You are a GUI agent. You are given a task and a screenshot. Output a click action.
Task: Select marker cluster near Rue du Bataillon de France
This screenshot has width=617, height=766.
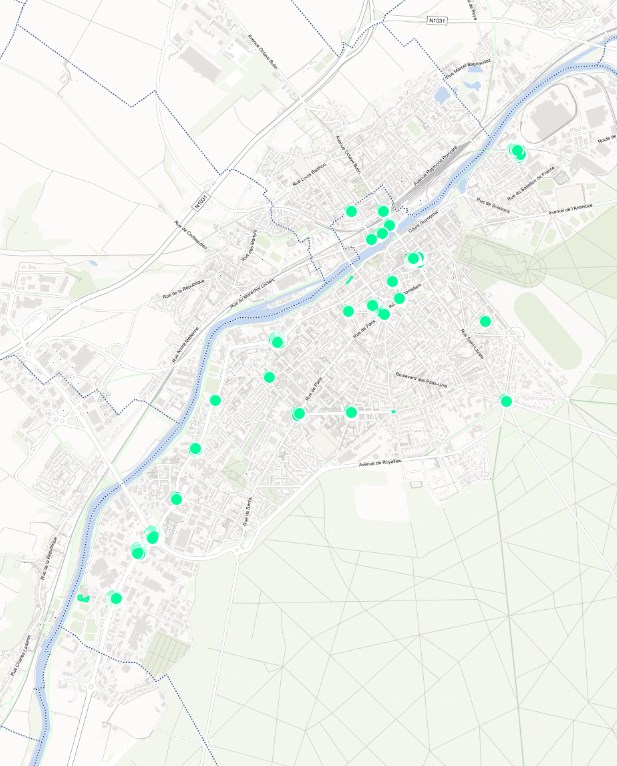[517, 151]
